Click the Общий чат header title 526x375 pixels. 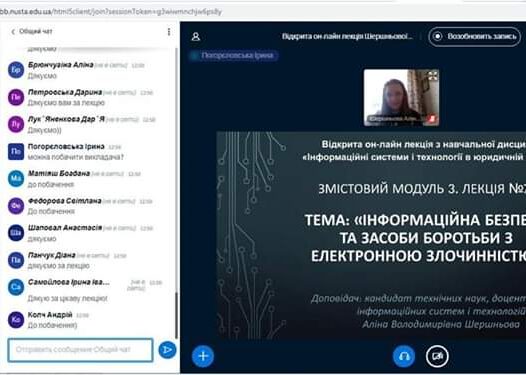click(x=36, y=32)
